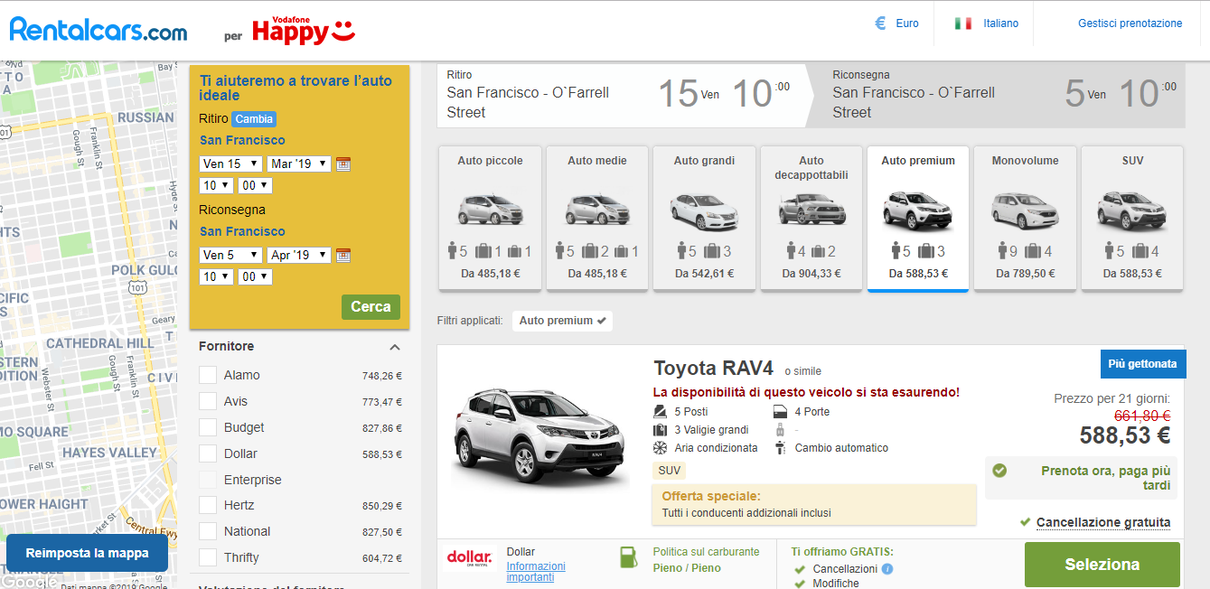Viewport: 1210px width, 589px height.
Task: Click the Cambia pickup location button
Action: point(254,119)
